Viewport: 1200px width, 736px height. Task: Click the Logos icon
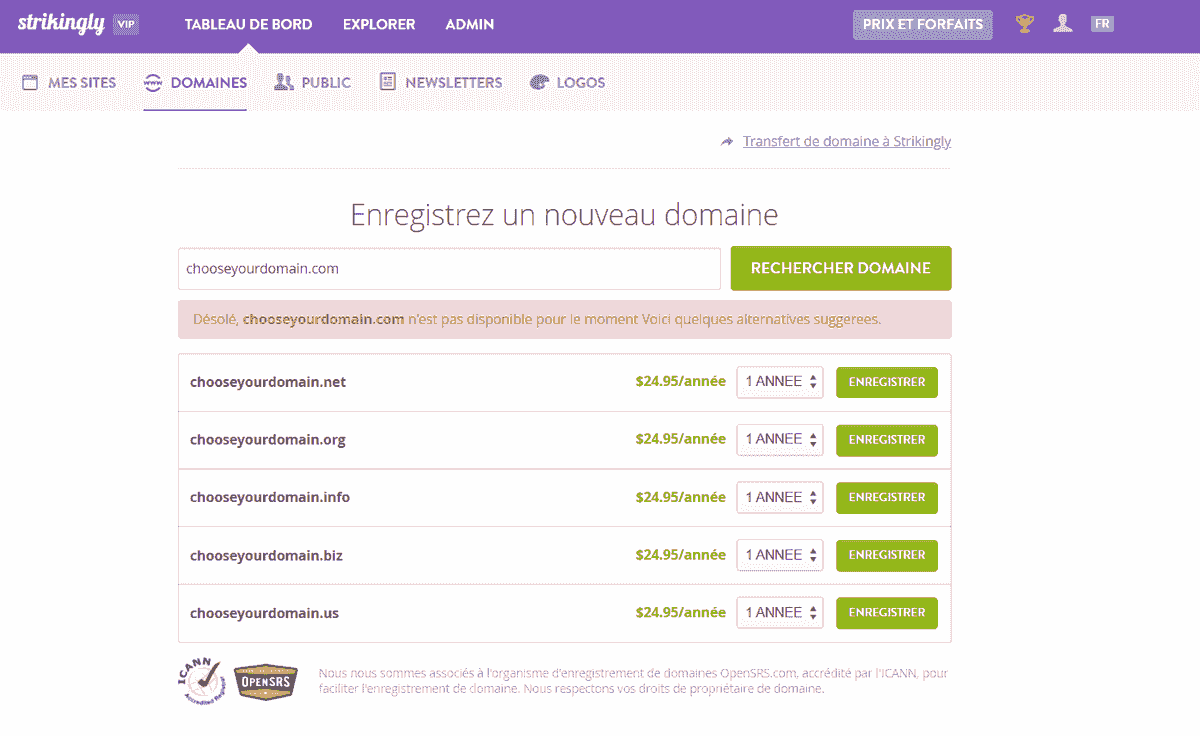click(540, 82)
